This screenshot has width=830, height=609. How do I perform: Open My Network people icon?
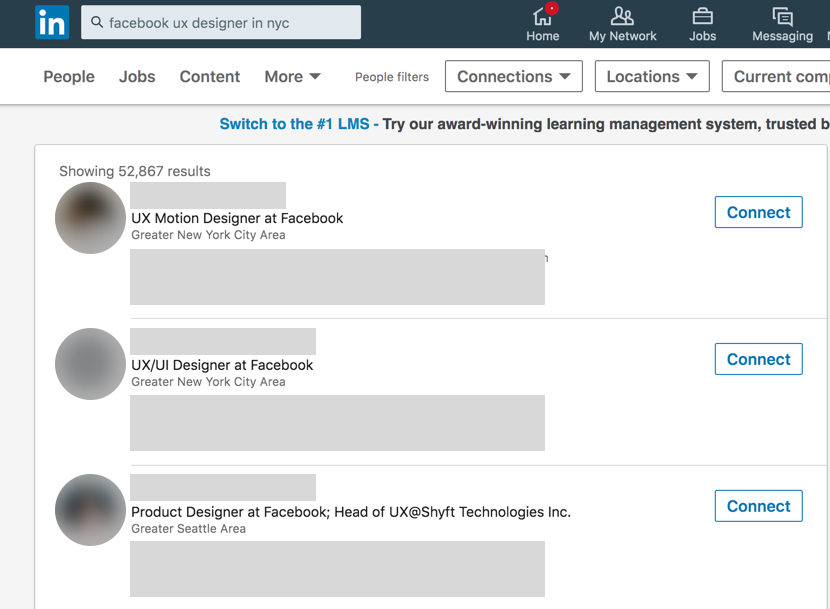(x=622, y=16)
